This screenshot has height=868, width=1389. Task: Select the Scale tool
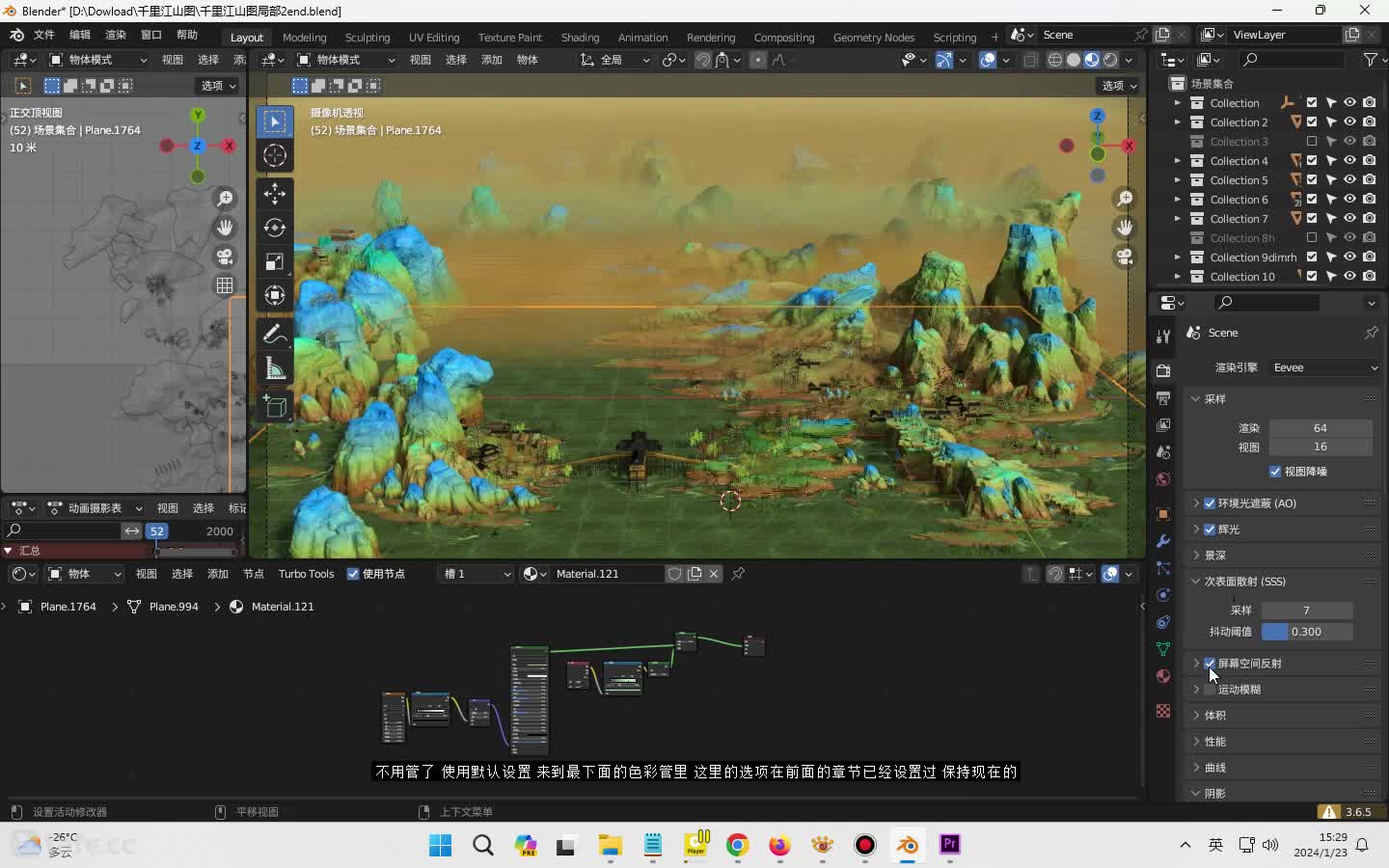275,261
